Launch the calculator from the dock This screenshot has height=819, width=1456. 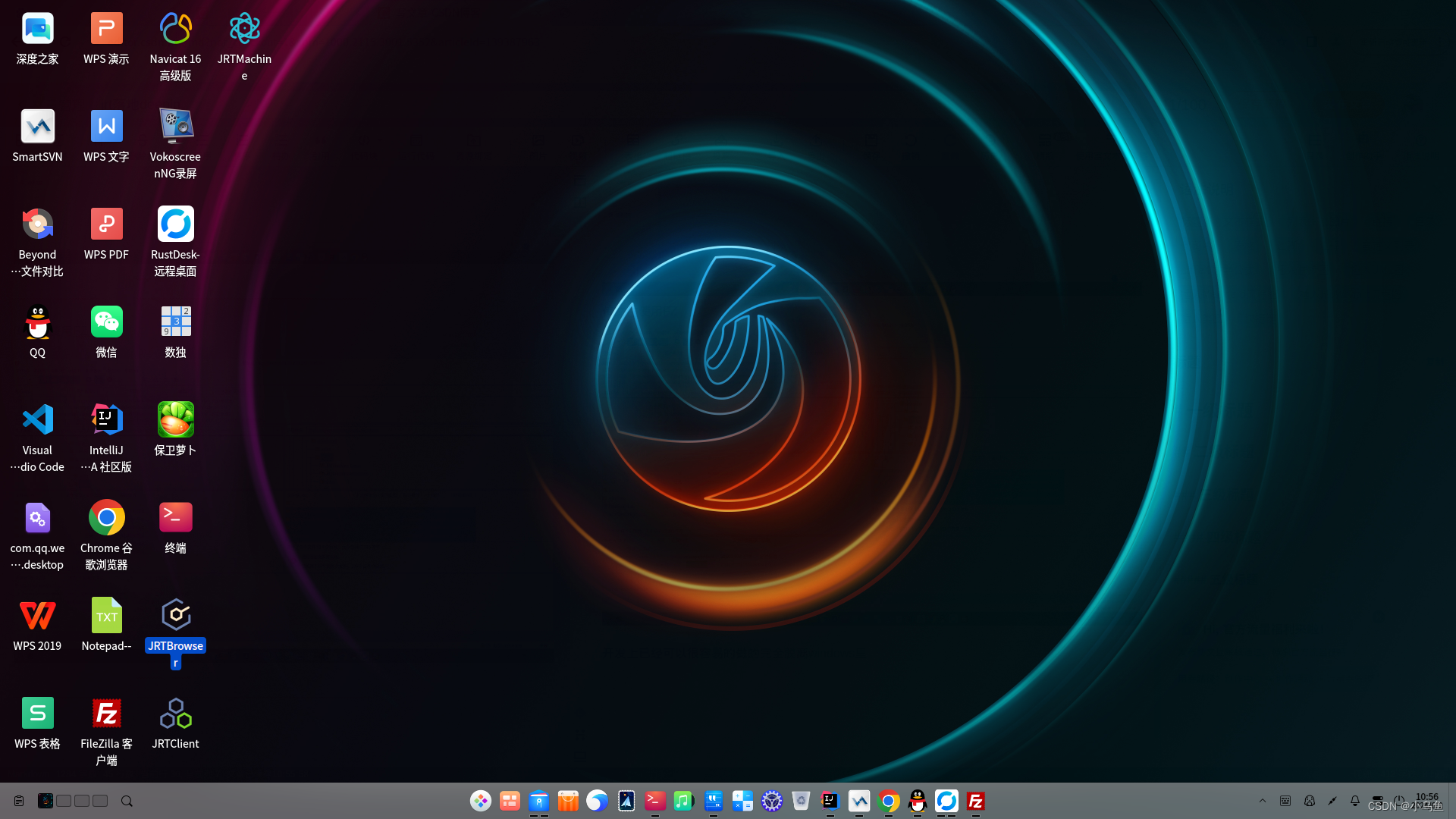[742, 801]
